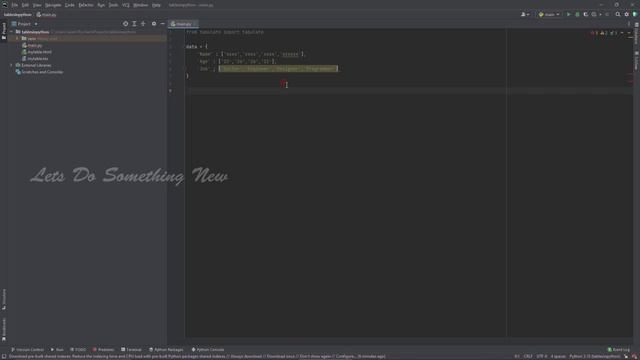Open Project panel gear options
The height and width of the screenshot is (360, 640).
154,24
